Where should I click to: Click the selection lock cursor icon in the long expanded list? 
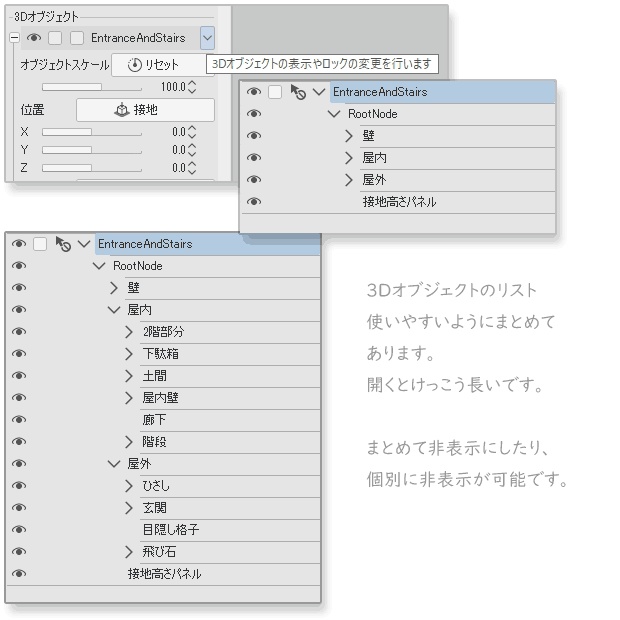[63, 244]
